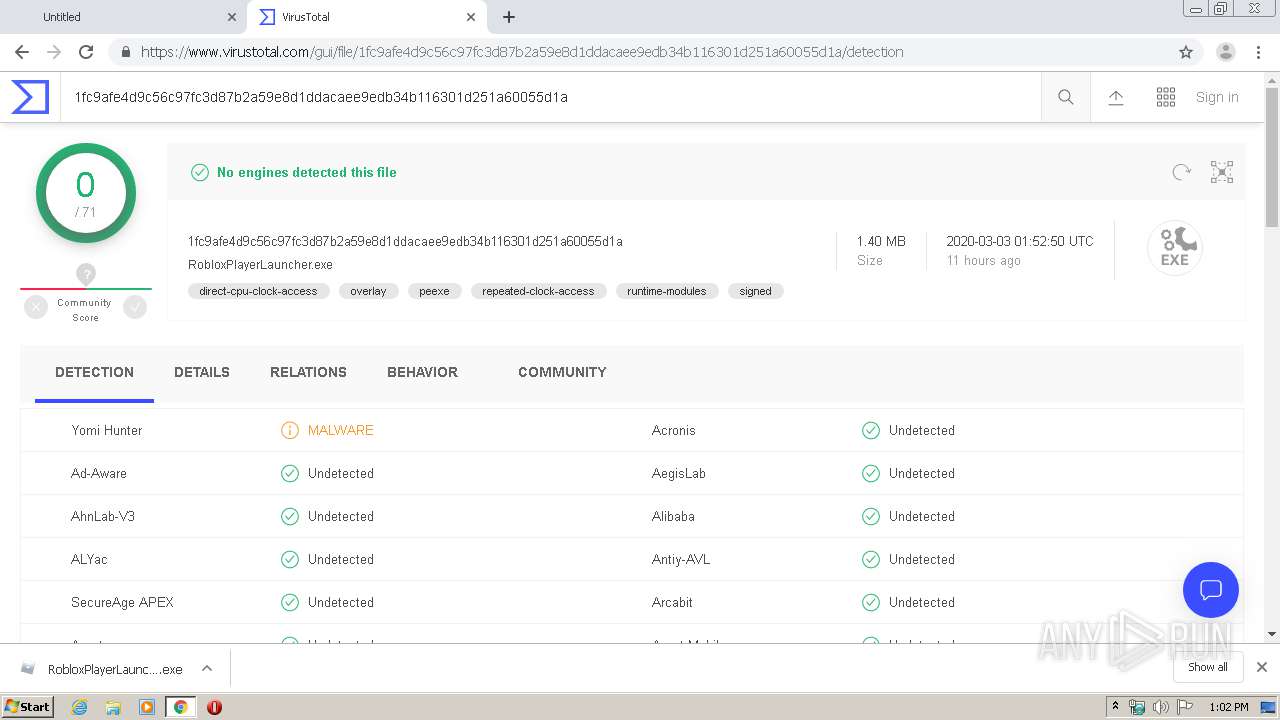
Task: Click the RobloxPlayerLauncher.exe file name text
Action: tap(260, 265)
